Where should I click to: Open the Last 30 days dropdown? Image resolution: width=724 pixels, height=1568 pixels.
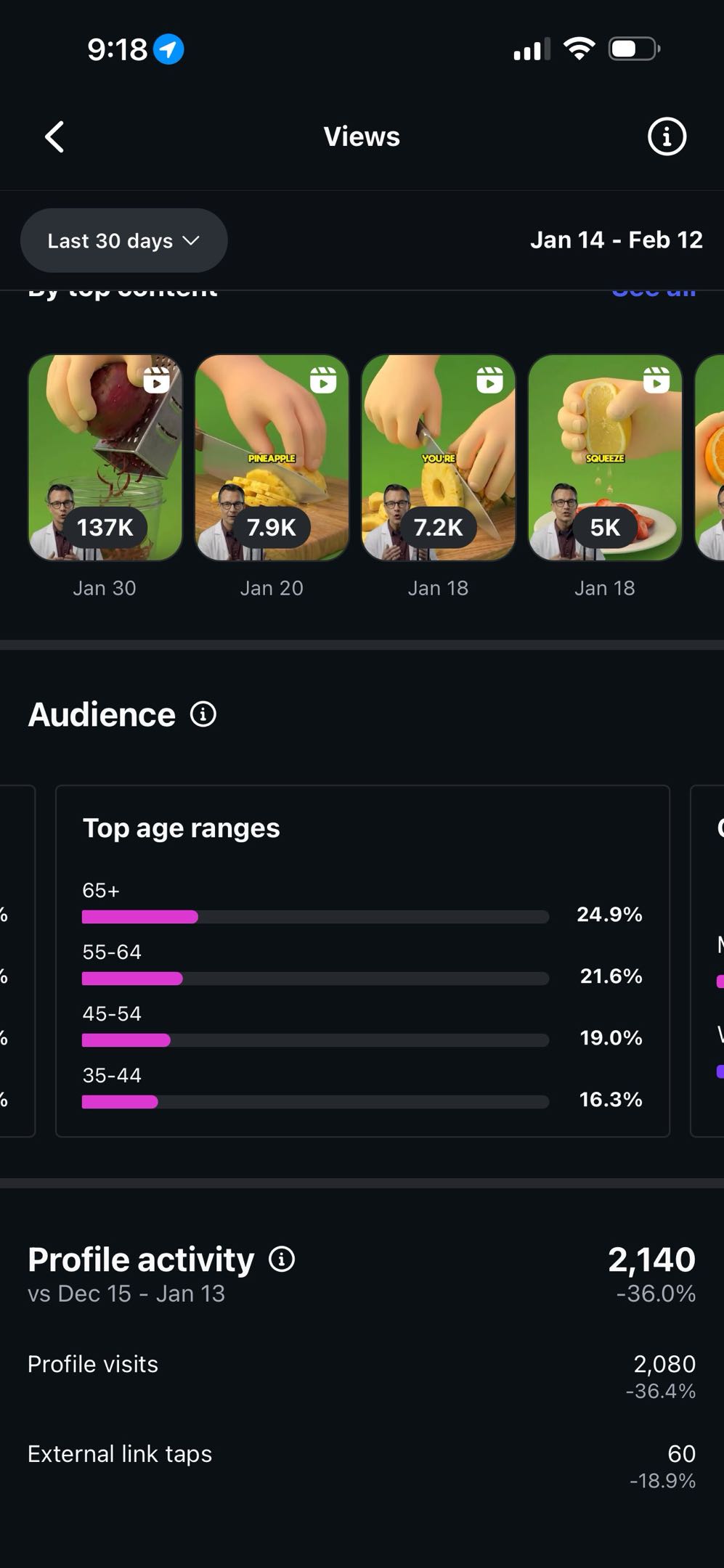point(123,240)
